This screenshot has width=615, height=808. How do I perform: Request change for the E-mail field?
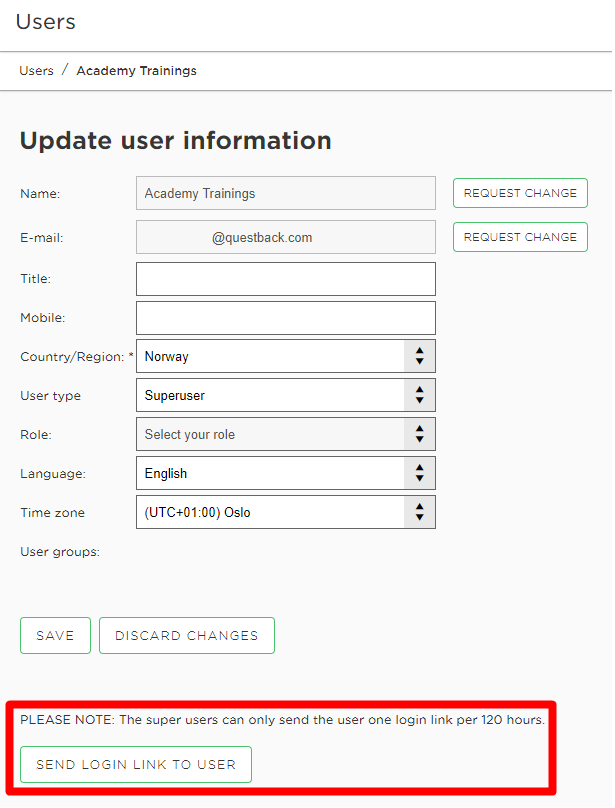[520, 237]
